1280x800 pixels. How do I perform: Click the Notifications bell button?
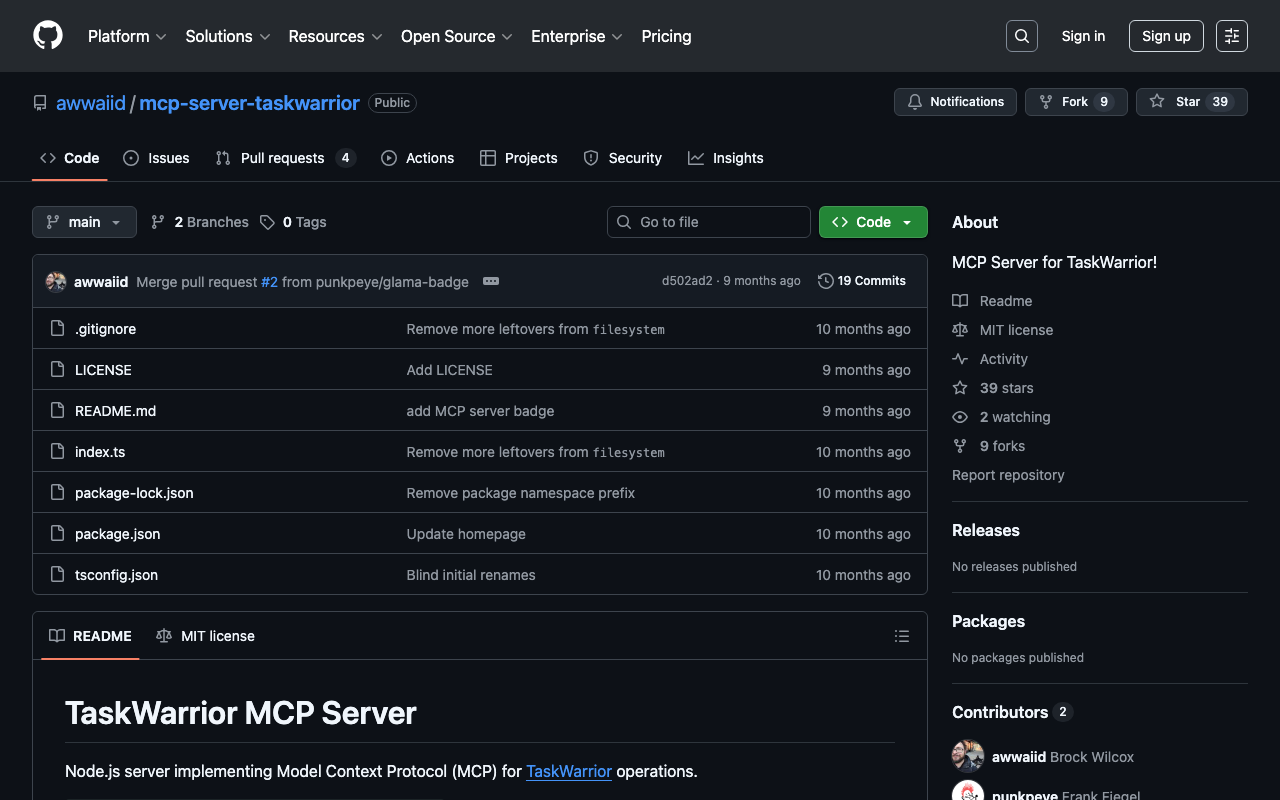[955, 102]
